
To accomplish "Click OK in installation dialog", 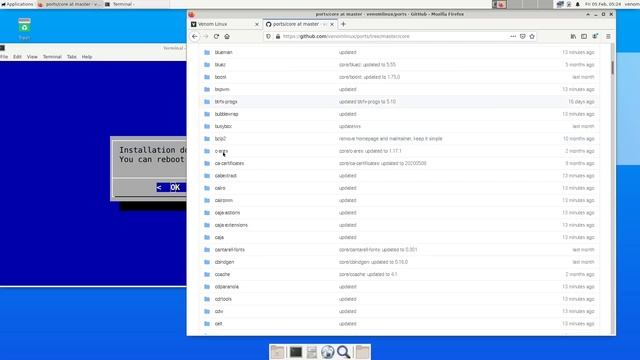I will pyautogui.click(x=171, y=187).
